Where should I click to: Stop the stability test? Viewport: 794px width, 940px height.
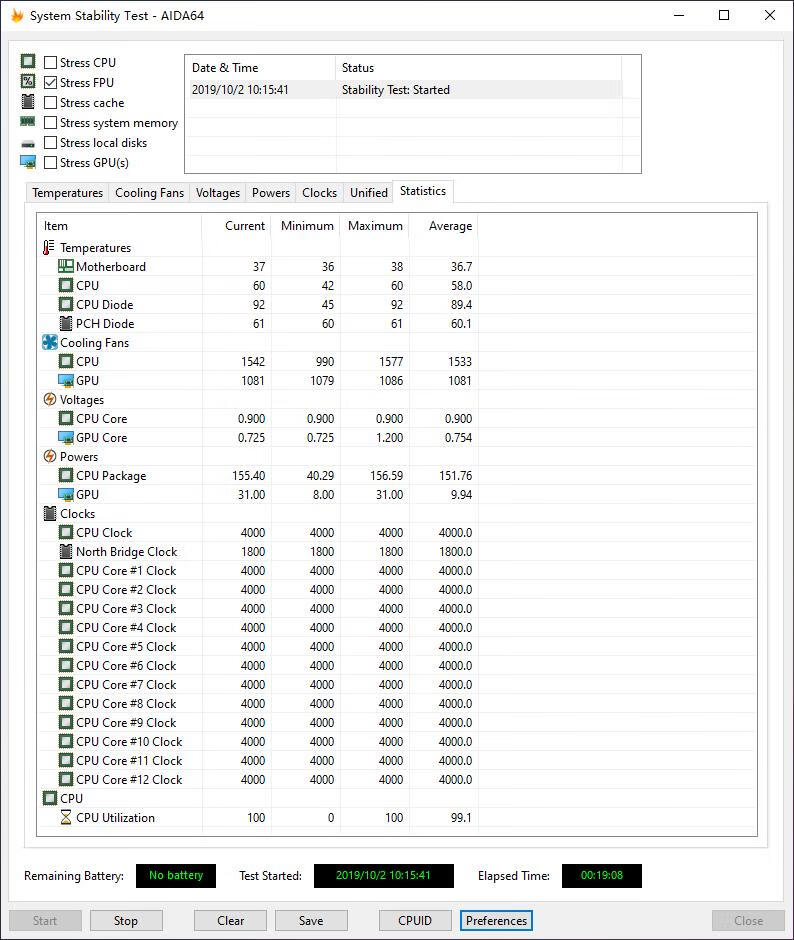(x=126, y=920)
